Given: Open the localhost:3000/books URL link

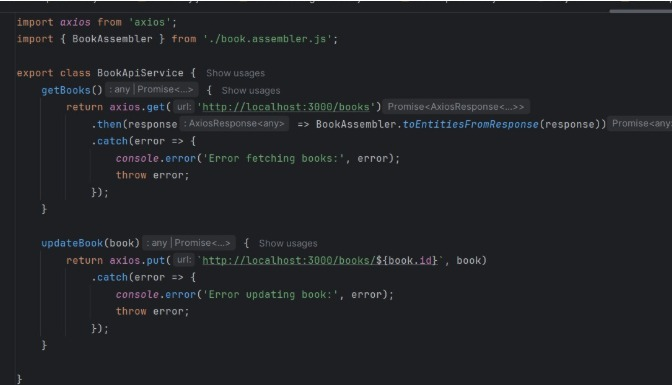Looking at the screenshot, I should click(286, 107).
